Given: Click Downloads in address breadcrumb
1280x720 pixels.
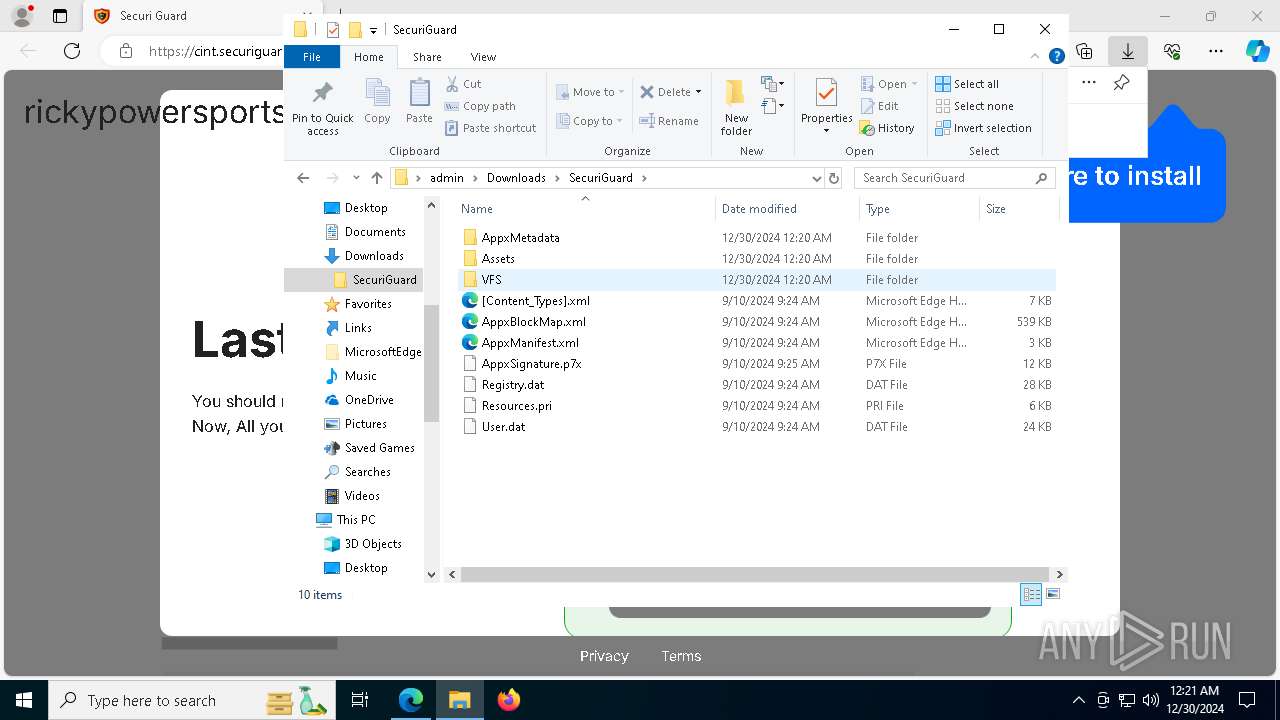Looking at the screenshot, I should click(516, 178).
